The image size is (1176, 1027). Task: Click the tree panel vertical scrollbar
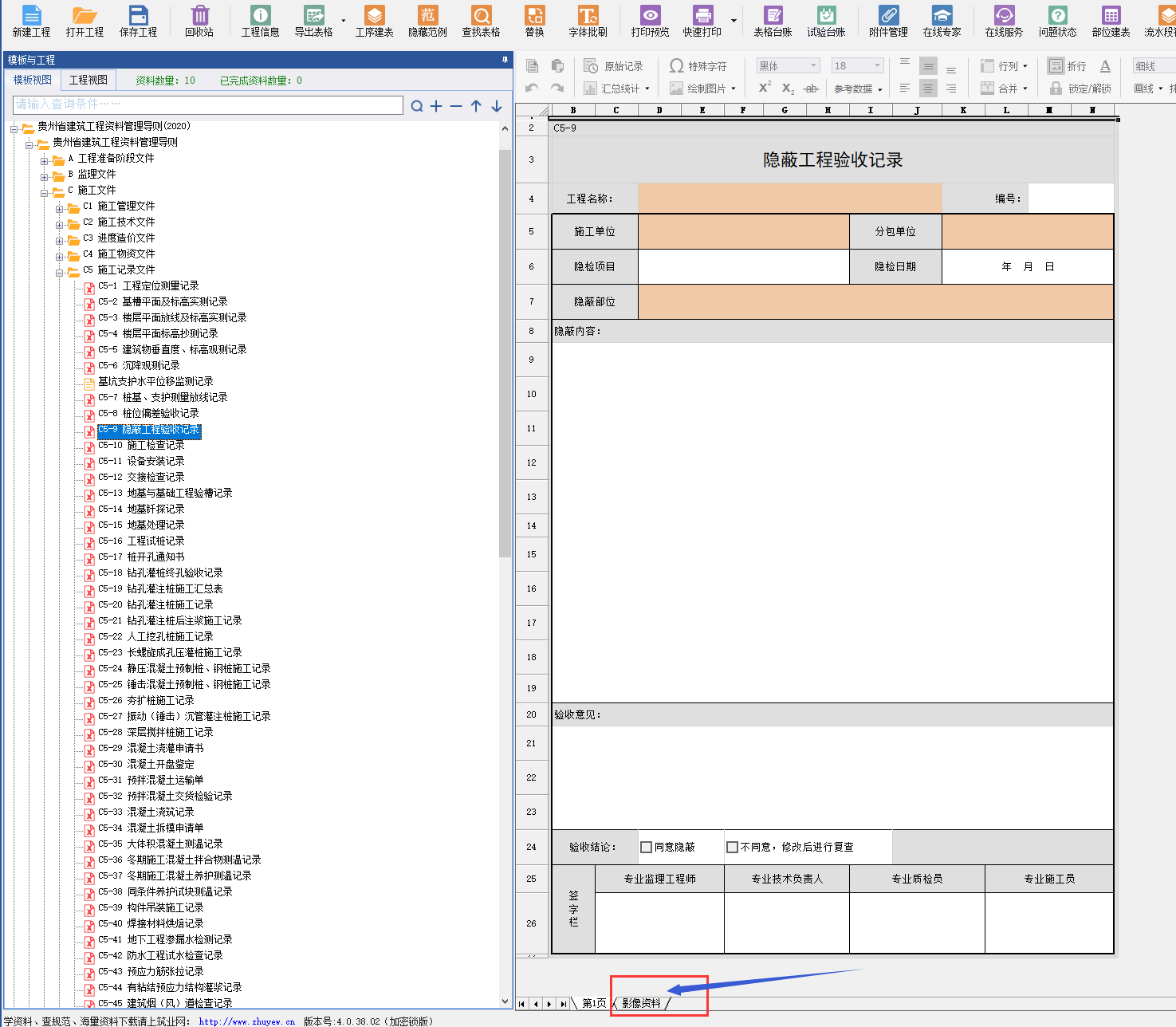tap(505, 353)
